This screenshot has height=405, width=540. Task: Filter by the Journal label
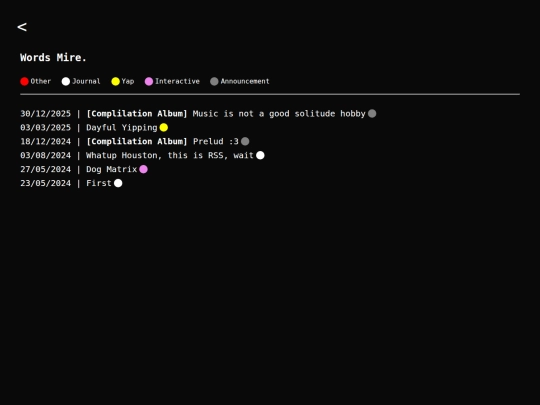coord(86,81)
